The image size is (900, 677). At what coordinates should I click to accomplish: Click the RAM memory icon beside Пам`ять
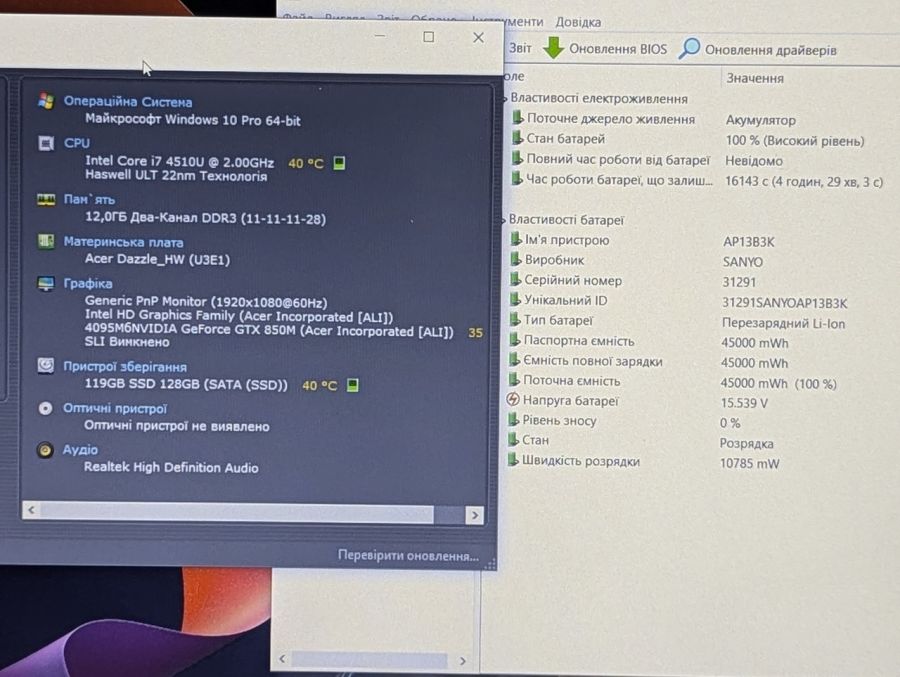click(46, 199)
